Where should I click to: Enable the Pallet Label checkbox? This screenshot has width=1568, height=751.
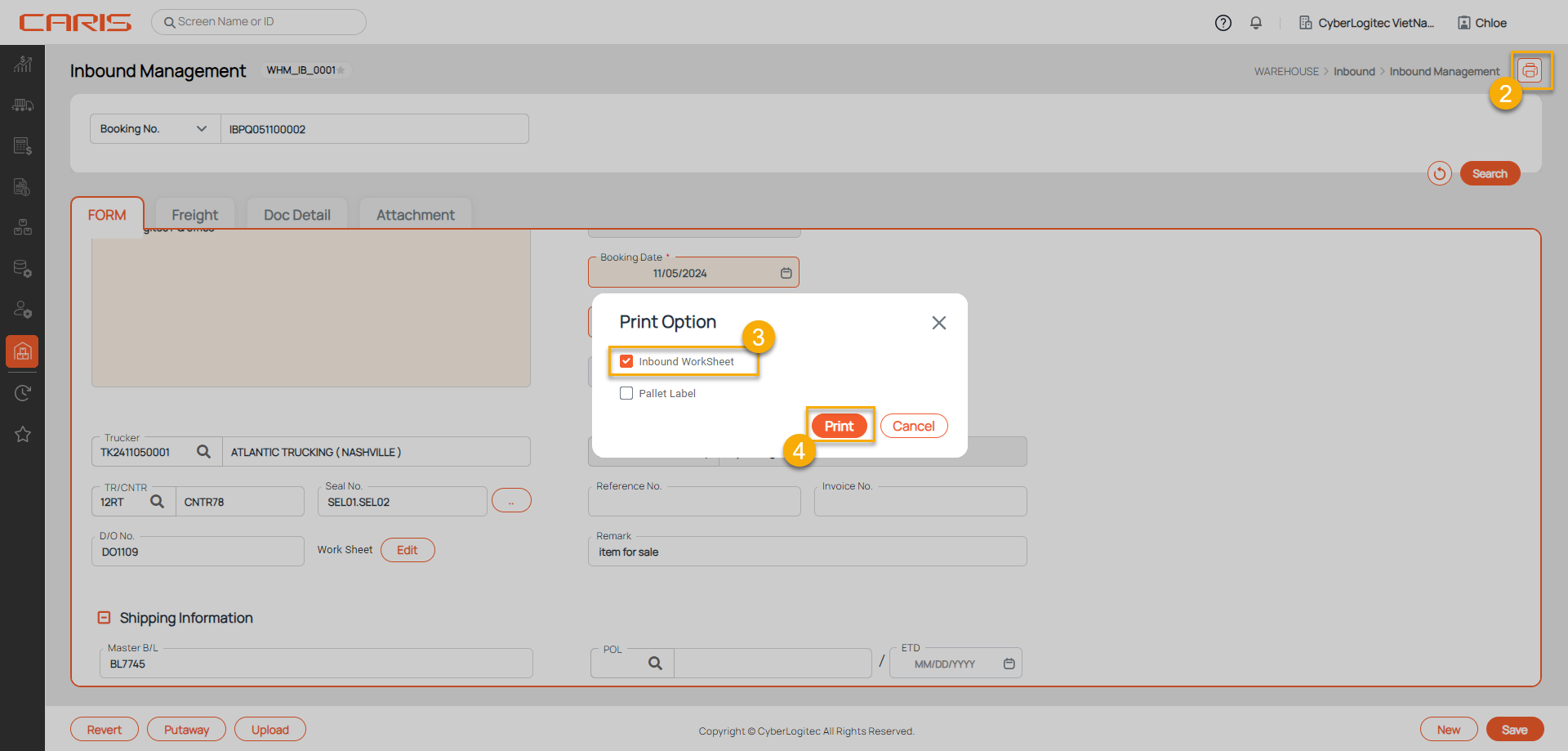point(626,393)
